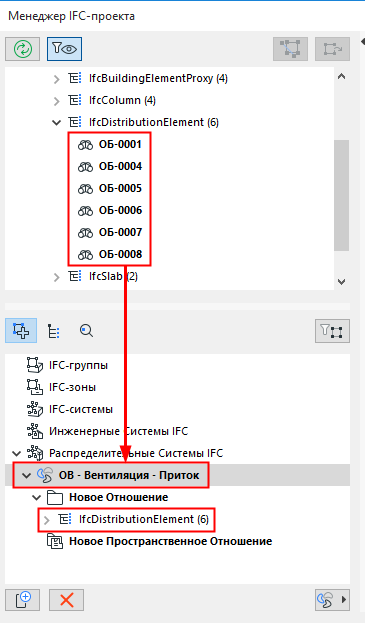This screenshot has height=623, width=365.
Task: Click the icon beside ОБ-0008
Action: (x=85, y=255)
